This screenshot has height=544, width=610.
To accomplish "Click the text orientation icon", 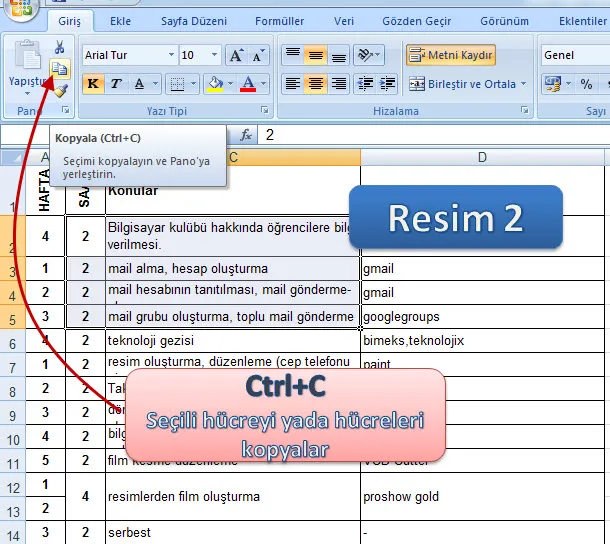I will point(366,56).
